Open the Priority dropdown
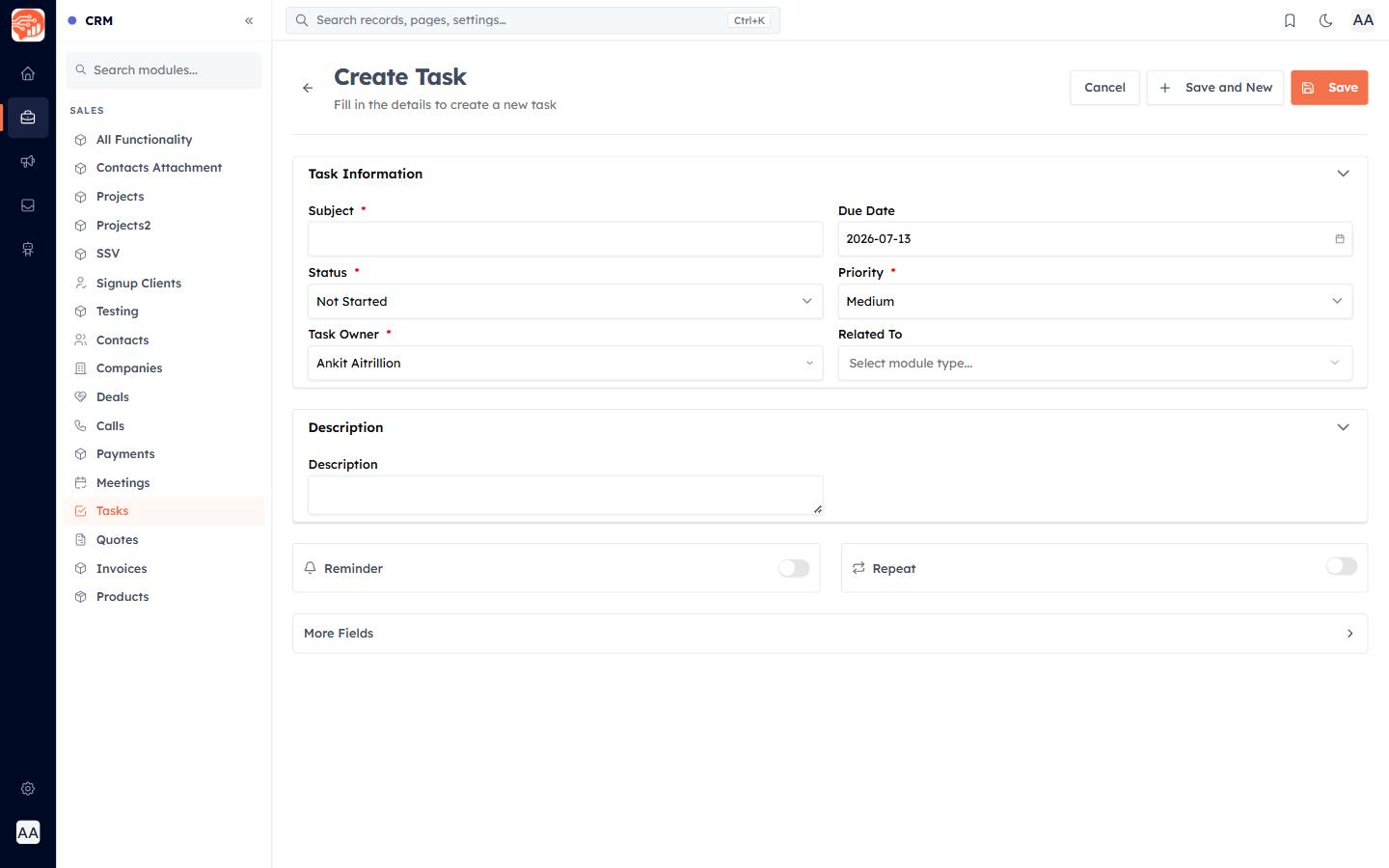The image size is (1389, 868). pos(1095,301)
